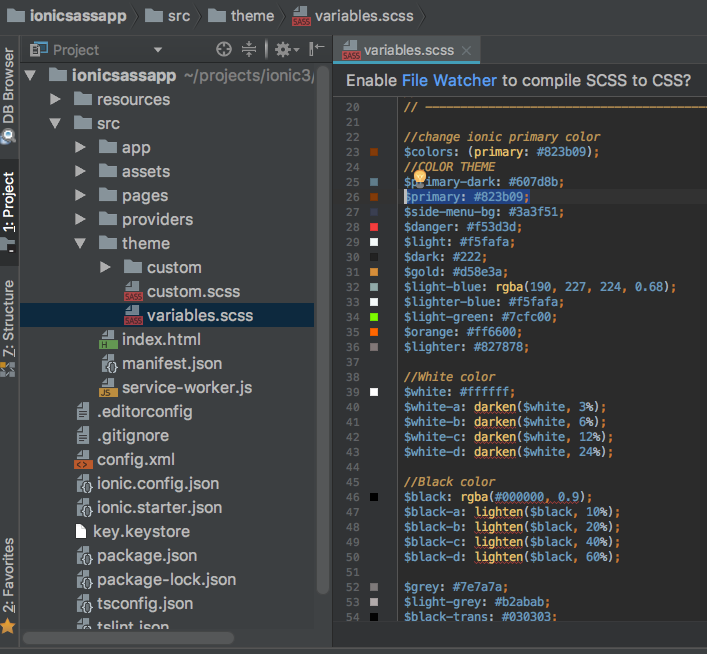This screenshot has width=707, height=654.
Task: Close the variables.scss editor tab
Action: pos(467,50)
